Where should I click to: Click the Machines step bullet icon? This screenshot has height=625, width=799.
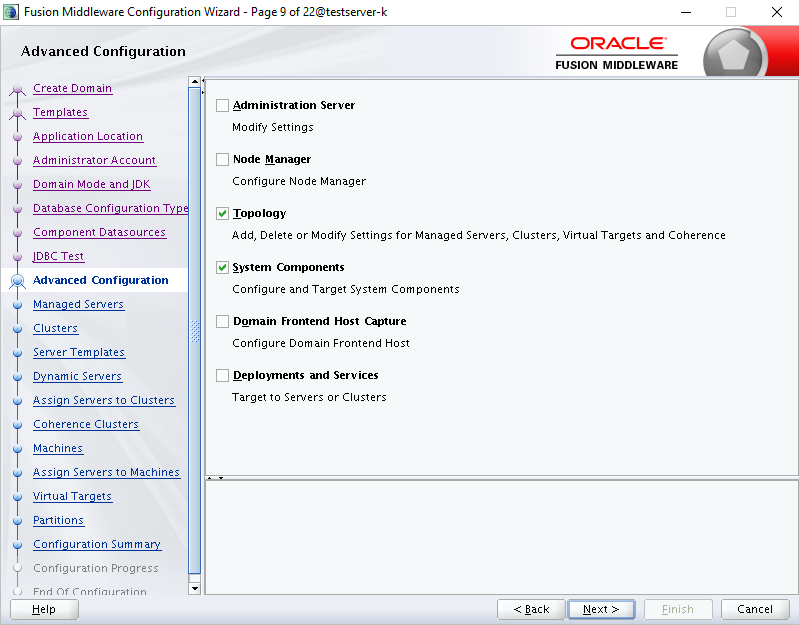[x=18, y=448]
